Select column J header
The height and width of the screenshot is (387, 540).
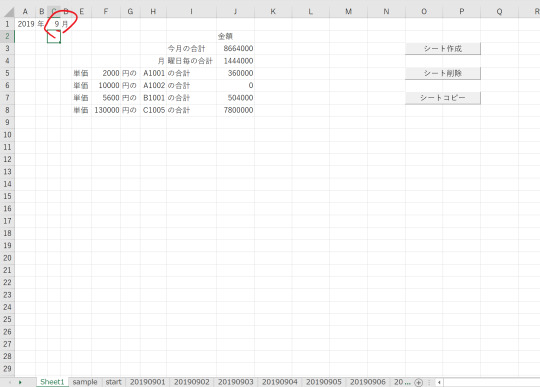coord(235,12)
